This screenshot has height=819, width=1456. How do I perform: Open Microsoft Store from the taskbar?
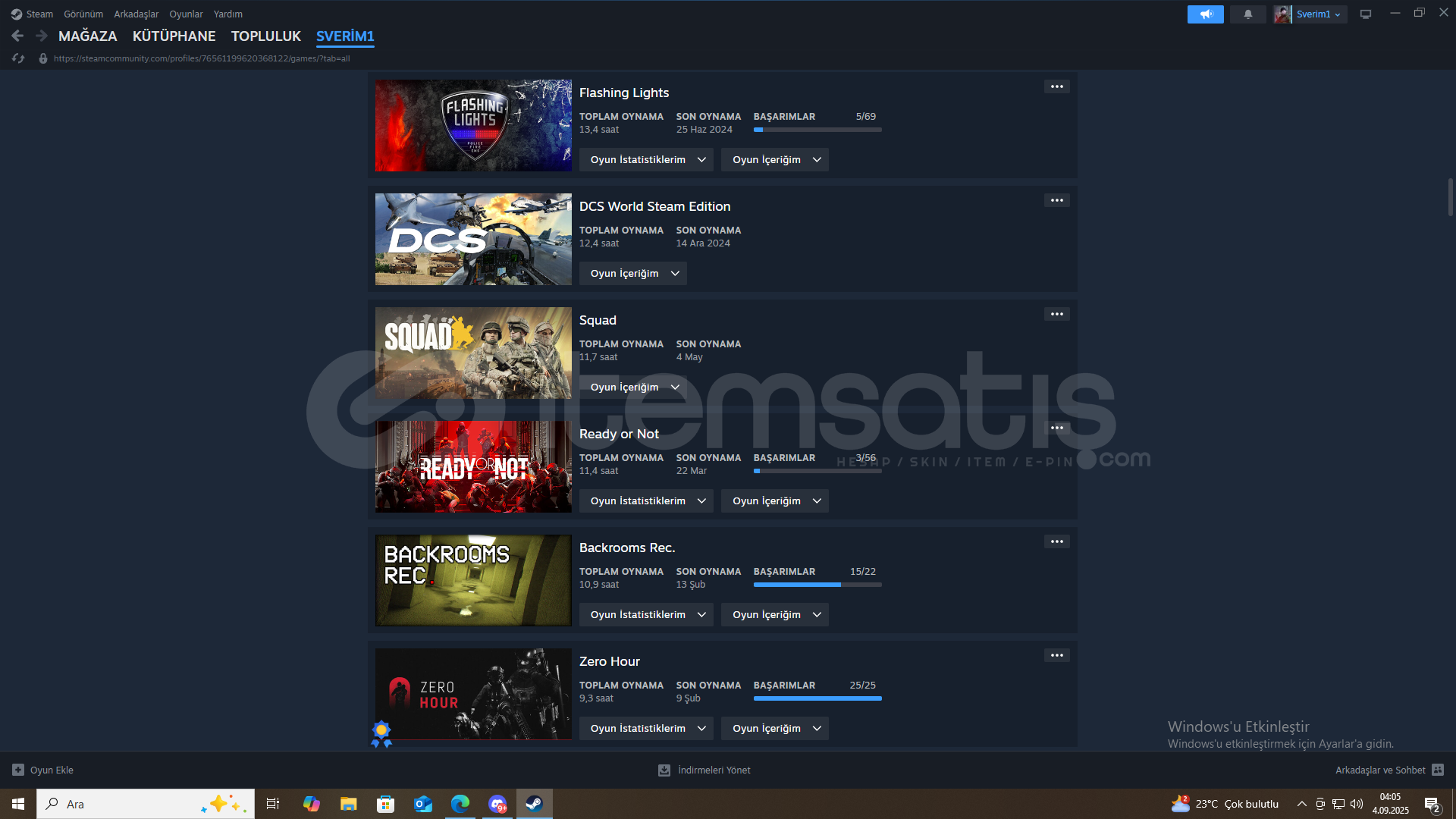pyautogui.click(x=386, y=804)
